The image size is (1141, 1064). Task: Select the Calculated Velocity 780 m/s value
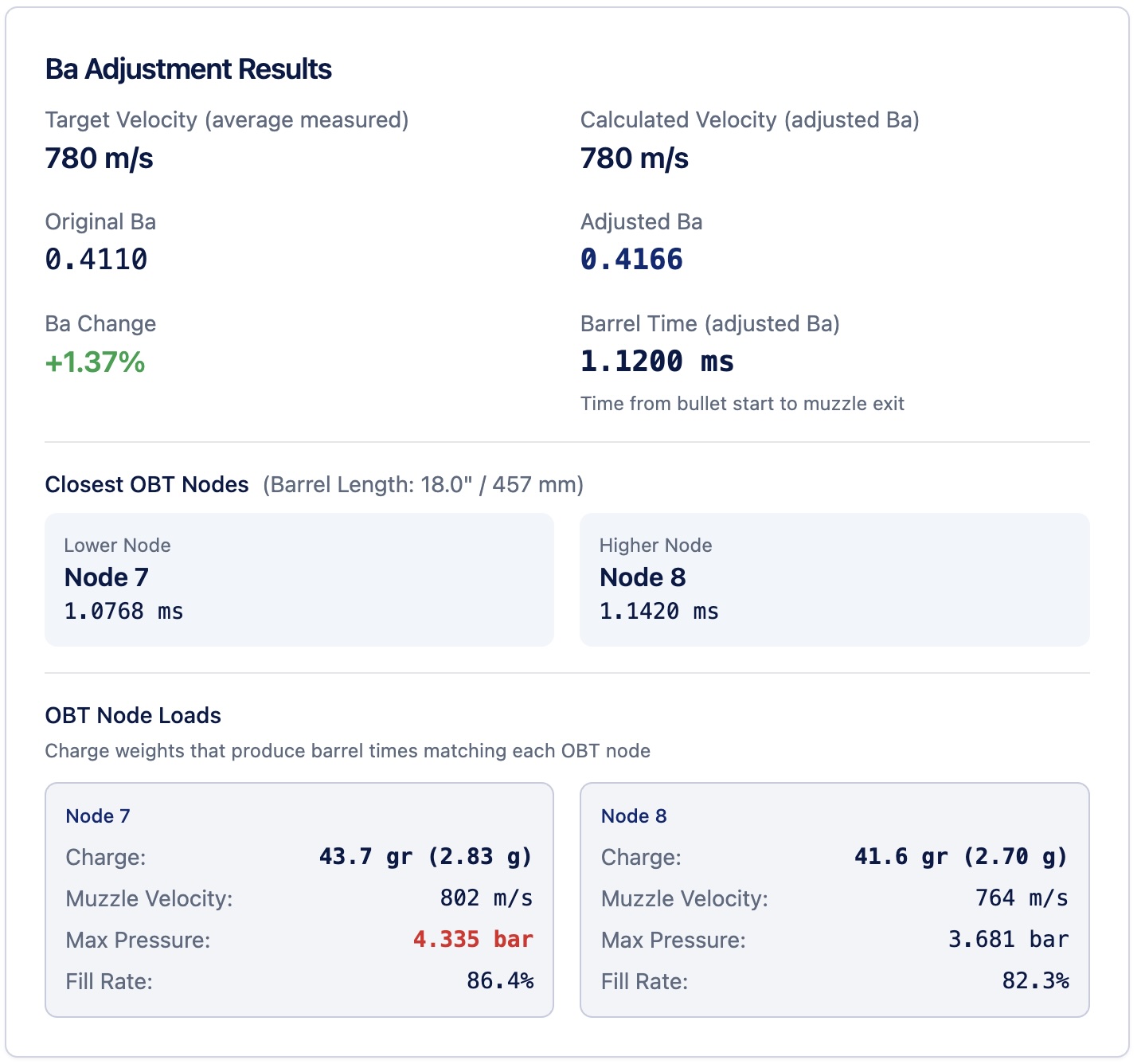[x=634, y=158]
